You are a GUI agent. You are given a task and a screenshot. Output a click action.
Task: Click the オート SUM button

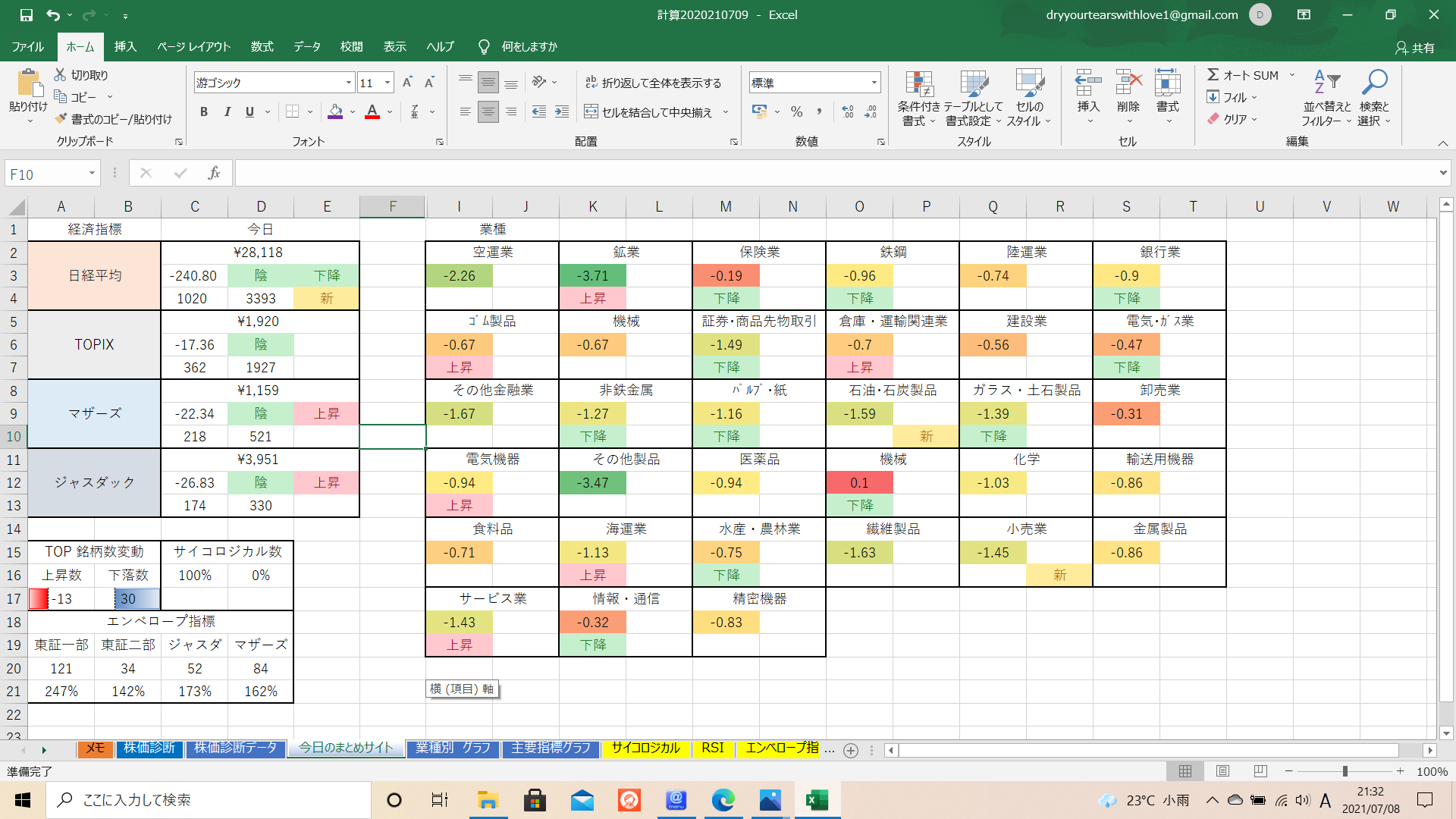tap(1244, 75)
